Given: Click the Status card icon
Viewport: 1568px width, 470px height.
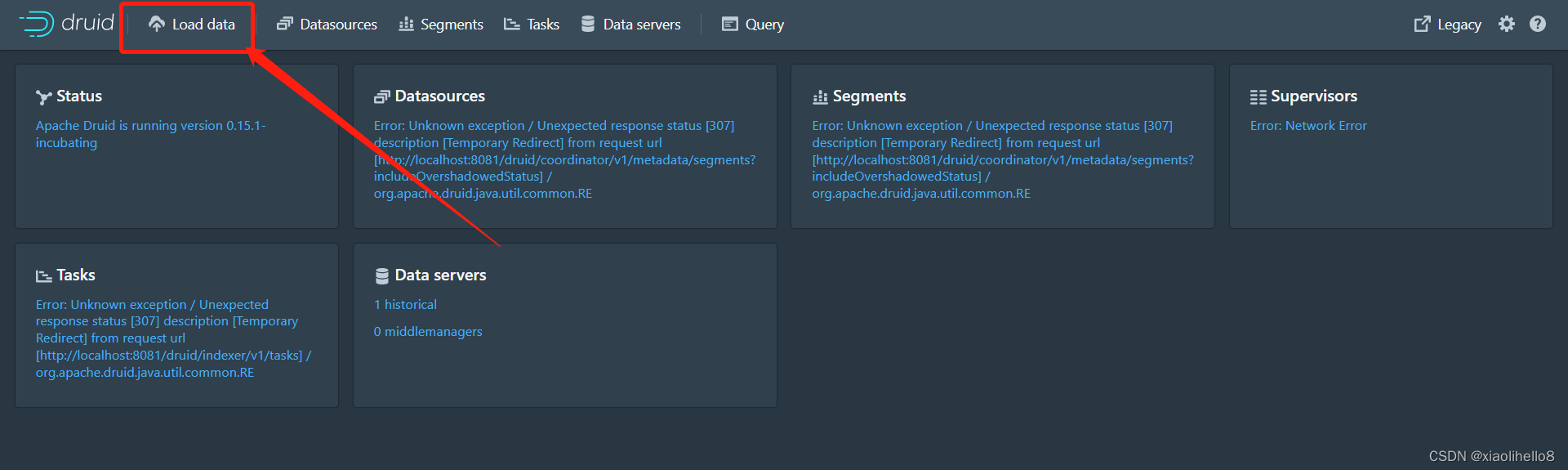Looking at the screenshot, I should point(44,97).
